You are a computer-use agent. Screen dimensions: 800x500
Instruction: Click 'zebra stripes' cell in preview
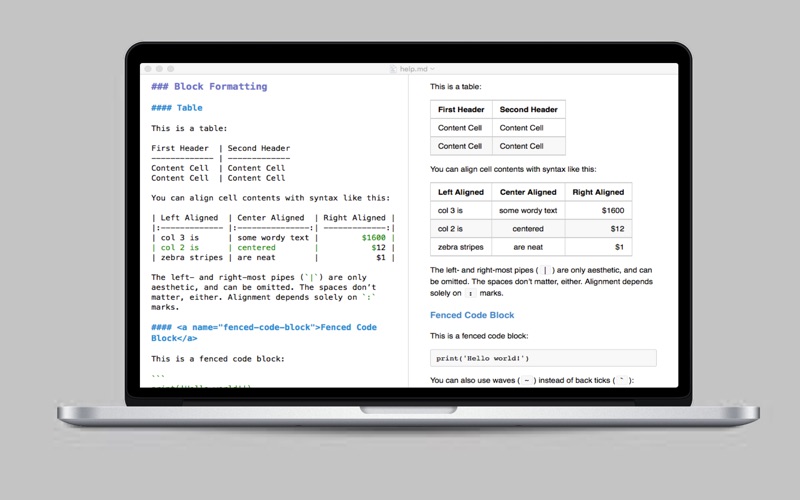(x=461, y=247)
